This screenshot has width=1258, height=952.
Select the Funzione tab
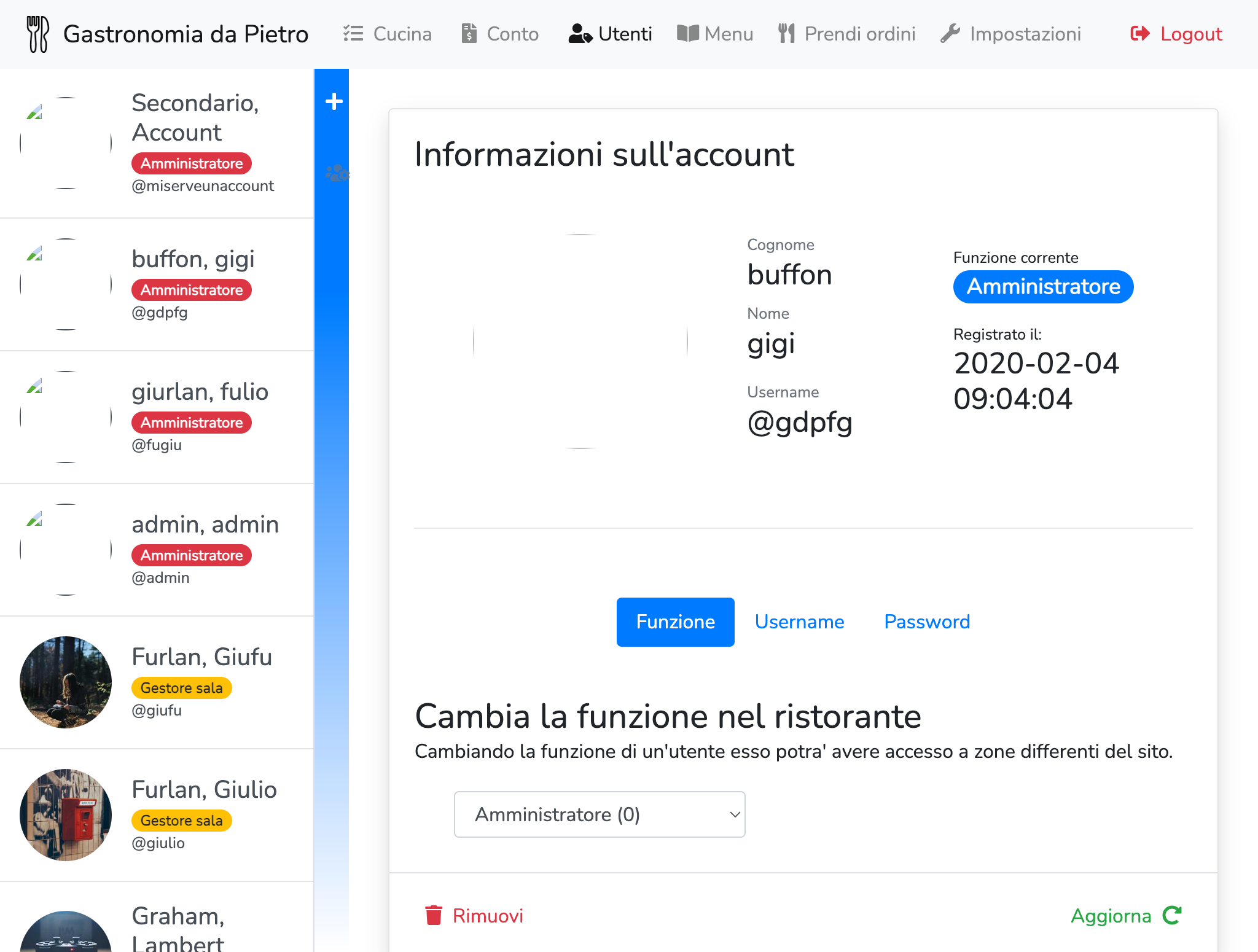coord(675,622)
